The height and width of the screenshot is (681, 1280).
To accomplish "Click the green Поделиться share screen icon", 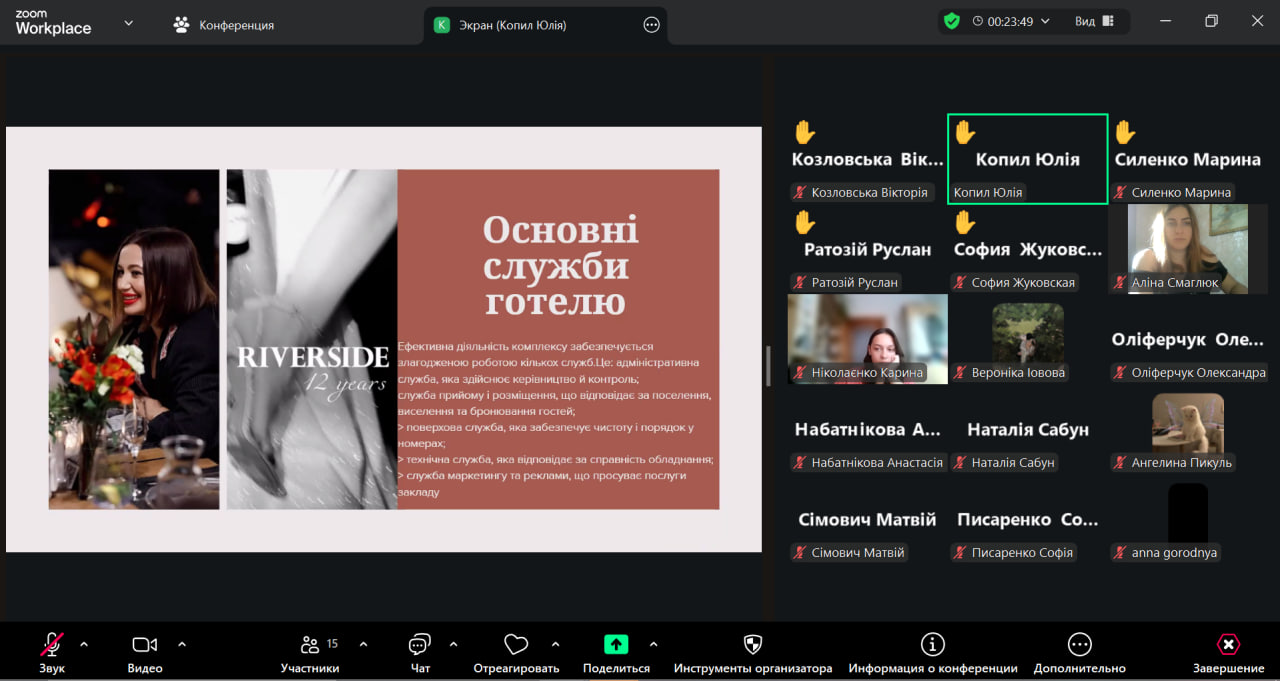I will coord(616,645).
